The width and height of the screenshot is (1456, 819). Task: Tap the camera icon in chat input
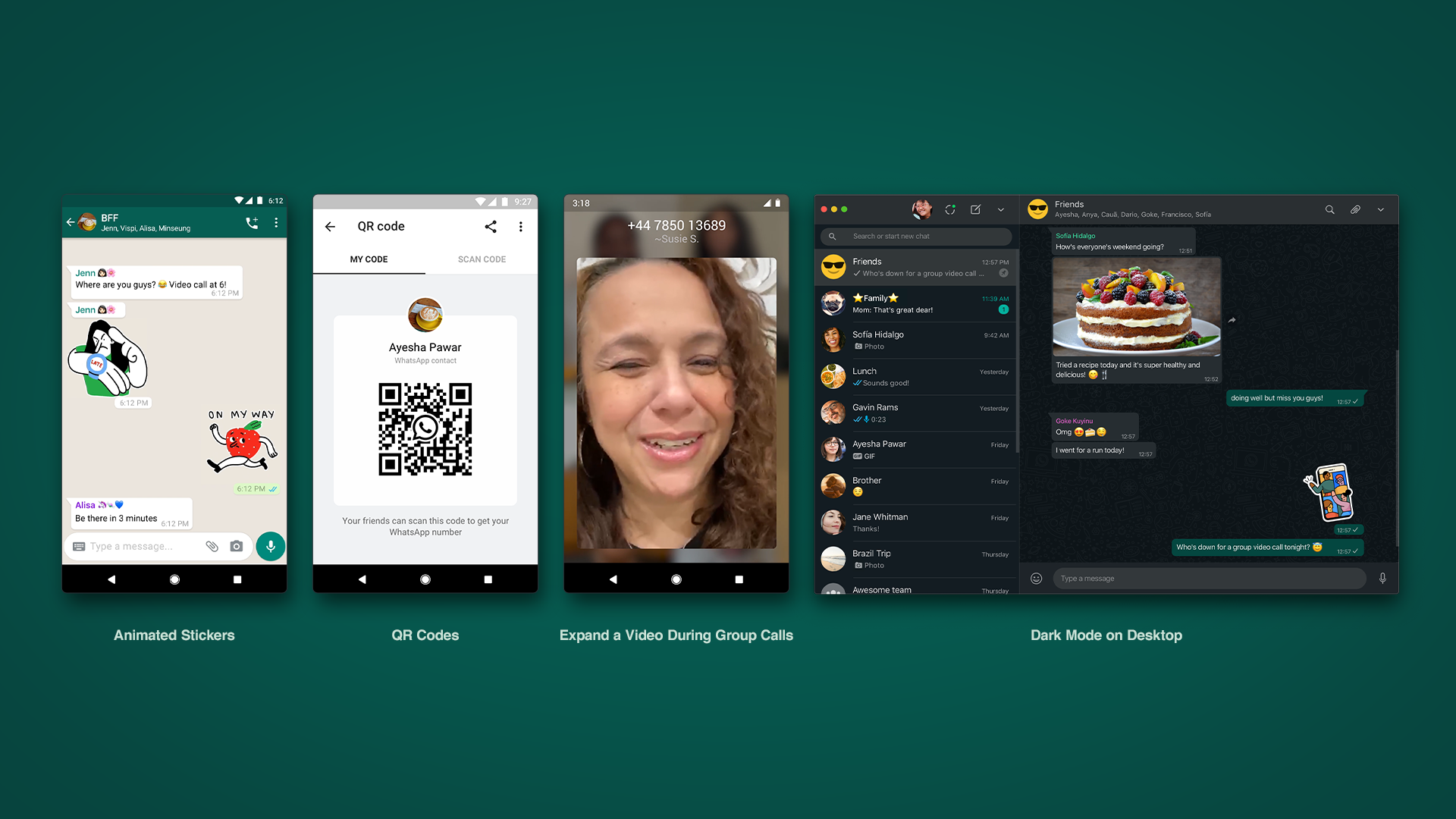(x=237, y=545)
